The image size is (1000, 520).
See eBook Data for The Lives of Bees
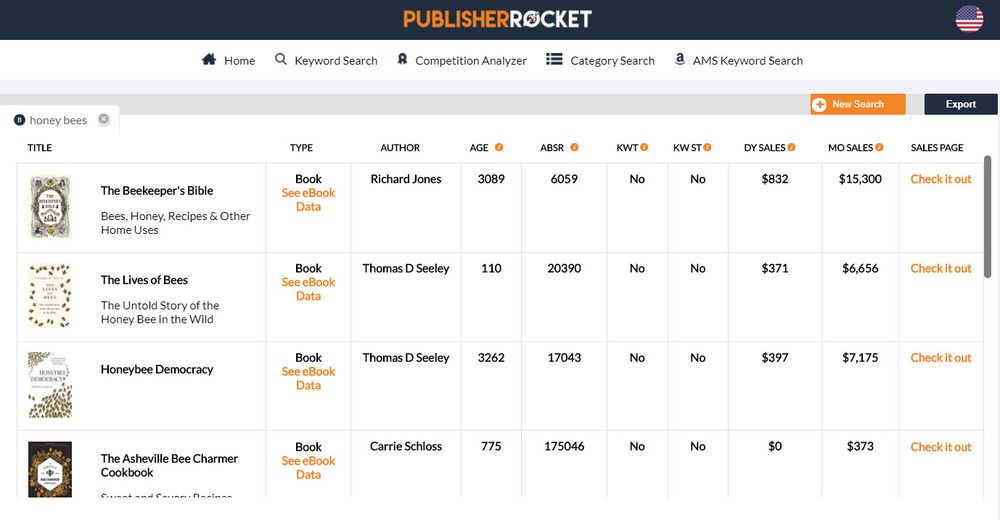coord(308,289)
